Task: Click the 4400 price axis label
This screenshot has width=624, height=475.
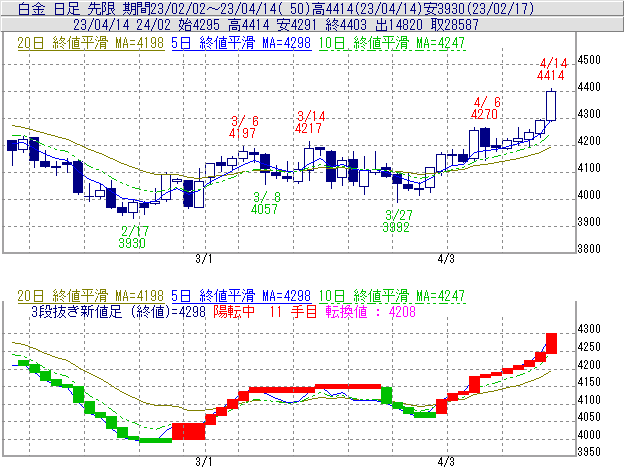Action: [x=589, y=87]
